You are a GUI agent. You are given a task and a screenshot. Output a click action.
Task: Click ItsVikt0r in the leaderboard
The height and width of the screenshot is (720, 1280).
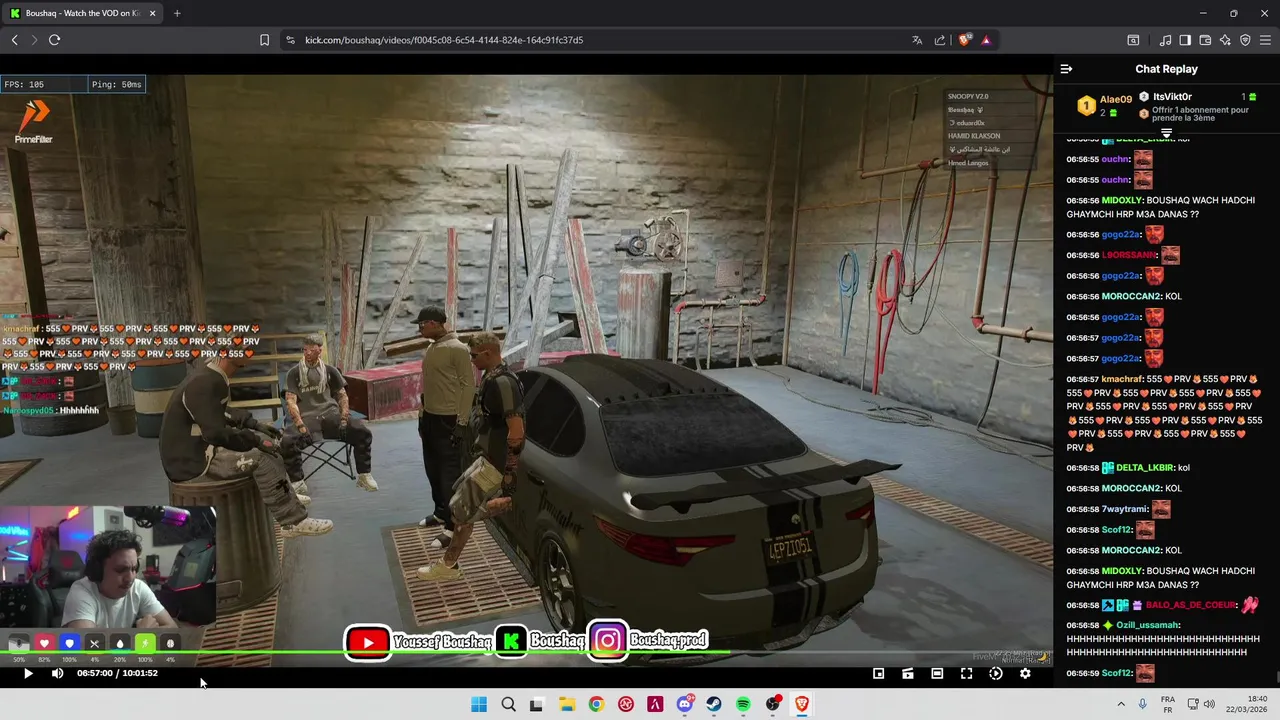coord(1172,97)
